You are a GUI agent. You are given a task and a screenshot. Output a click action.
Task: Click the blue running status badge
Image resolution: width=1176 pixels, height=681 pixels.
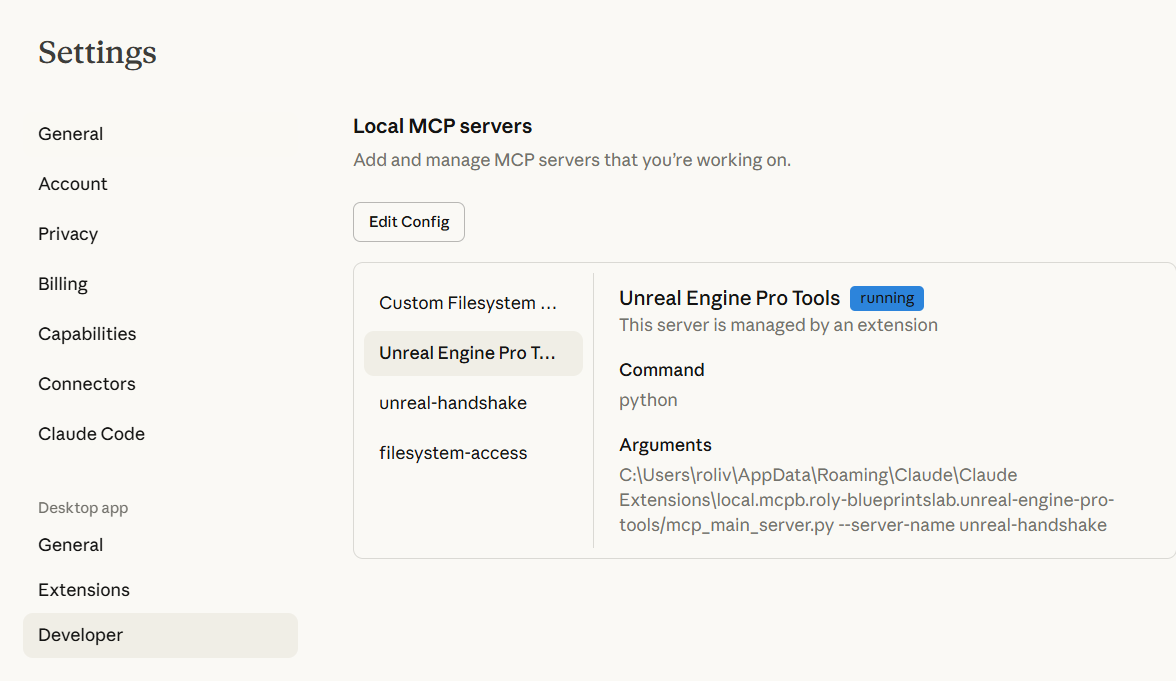click(887, 298)
